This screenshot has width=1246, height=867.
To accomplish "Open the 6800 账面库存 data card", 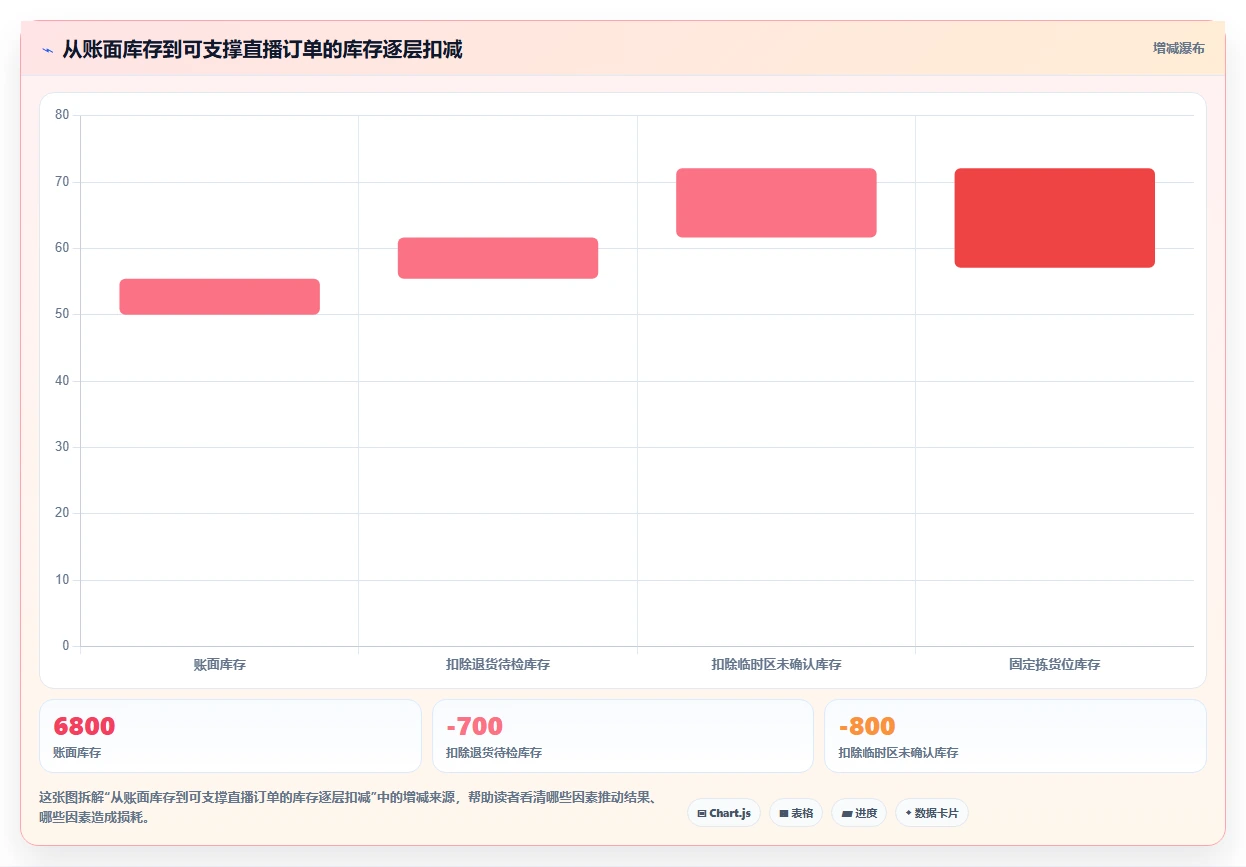I will 230,736.
